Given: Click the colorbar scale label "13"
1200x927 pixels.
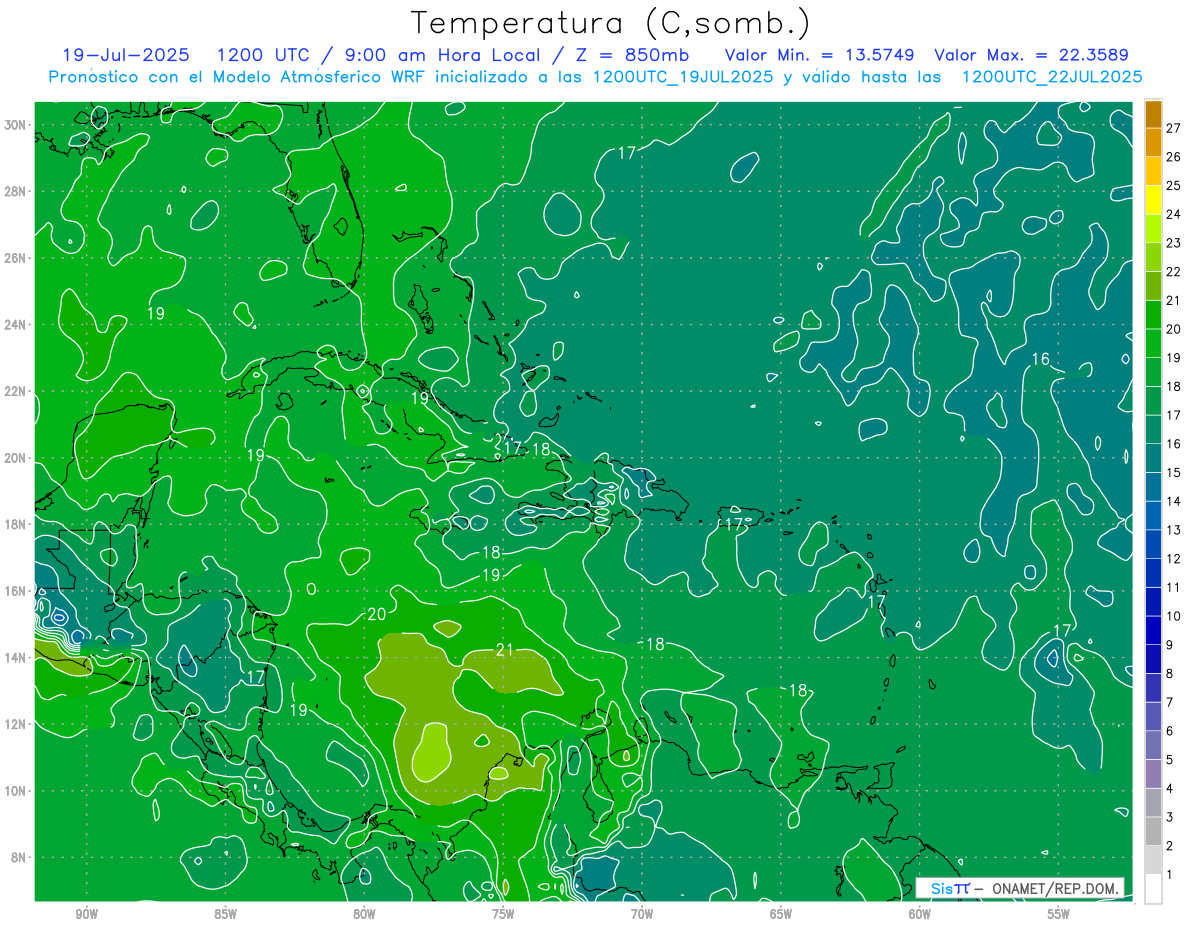Looking at the screenshot, I should click(x=1174, y=530).
